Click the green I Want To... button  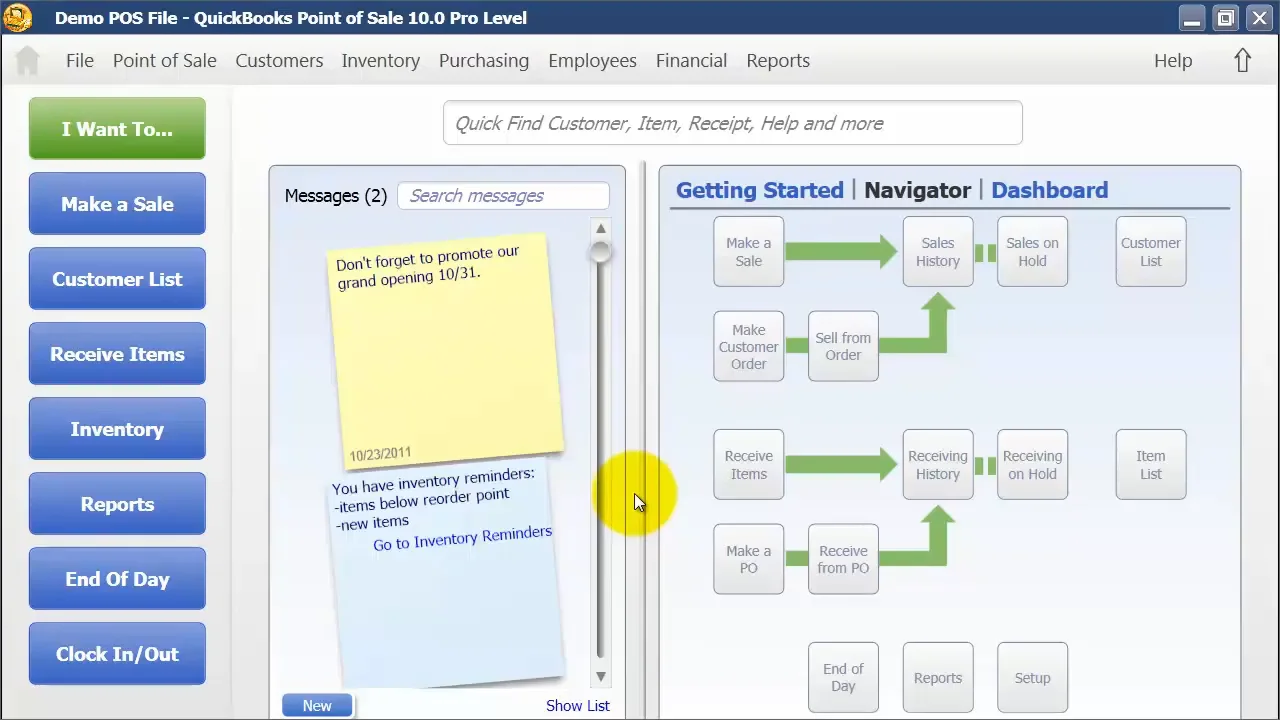(117, 129)
